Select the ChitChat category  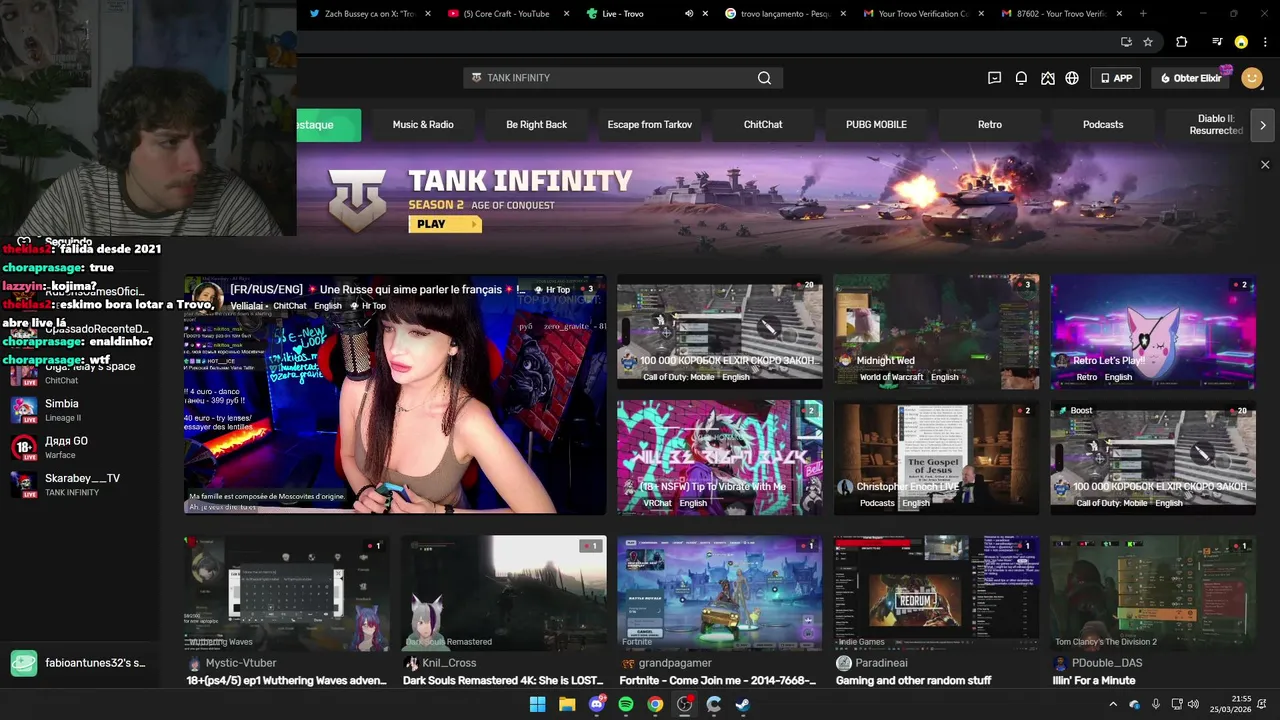click(763, 125)
